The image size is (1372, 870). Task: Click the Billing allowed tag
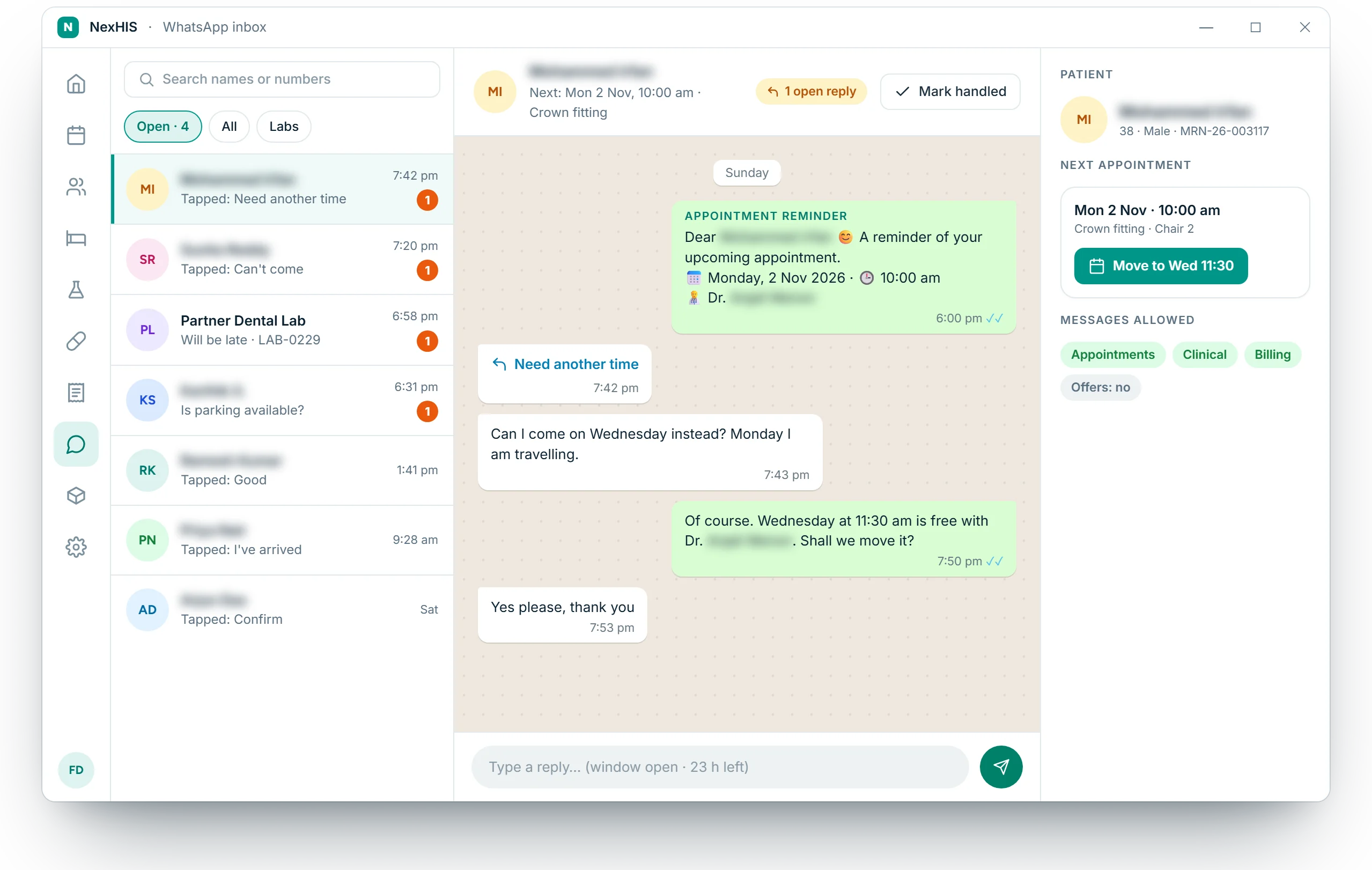1272,355
